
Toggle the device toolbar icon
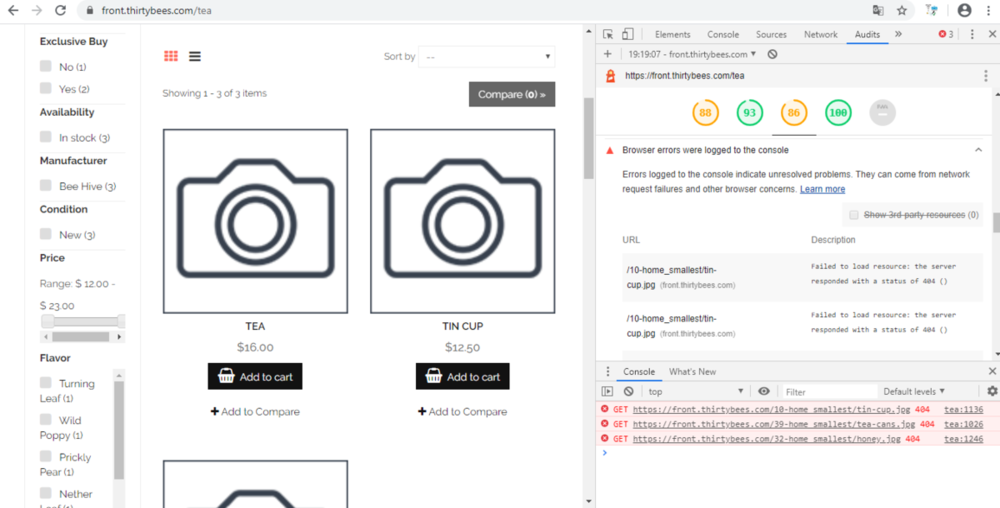[x=627, y=34]
